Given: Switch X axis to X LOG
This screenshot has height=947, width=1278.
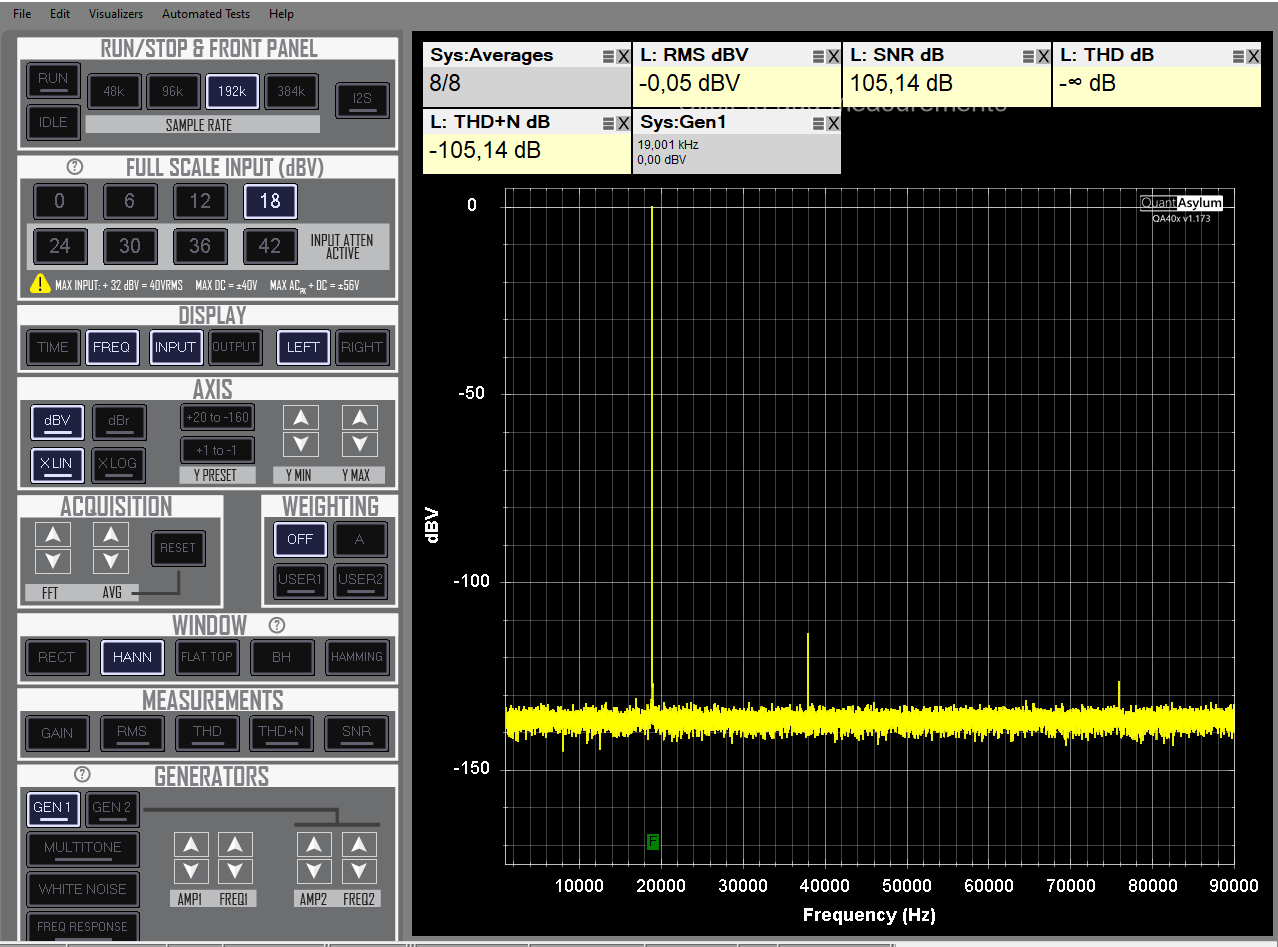Looking at the screenshot, I should [x=119, y=464].
